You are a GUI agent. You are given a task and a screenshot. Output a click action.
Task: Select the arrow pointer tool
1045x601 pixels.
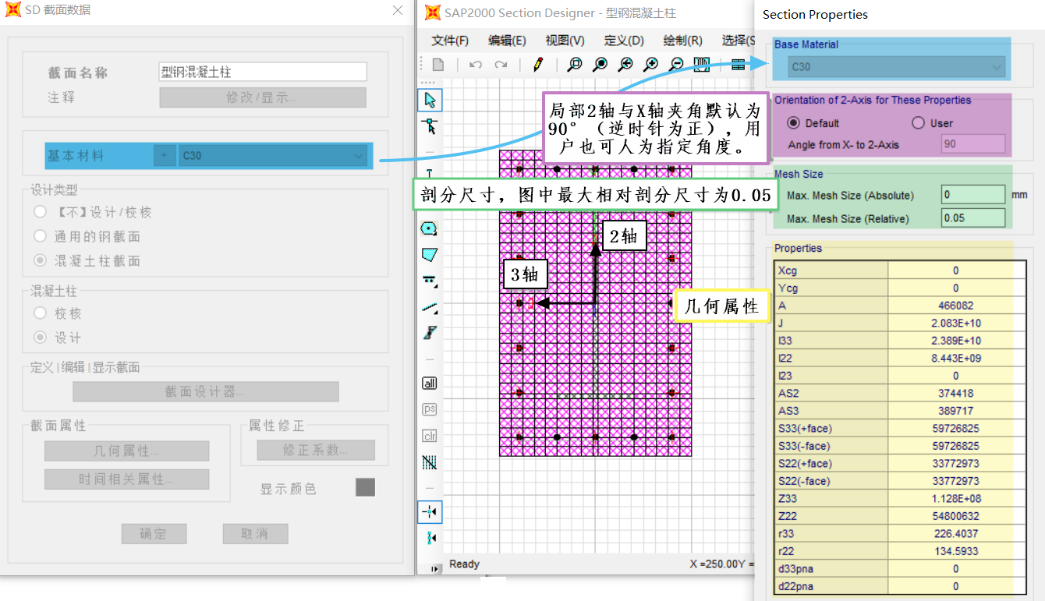click(430, 101)
